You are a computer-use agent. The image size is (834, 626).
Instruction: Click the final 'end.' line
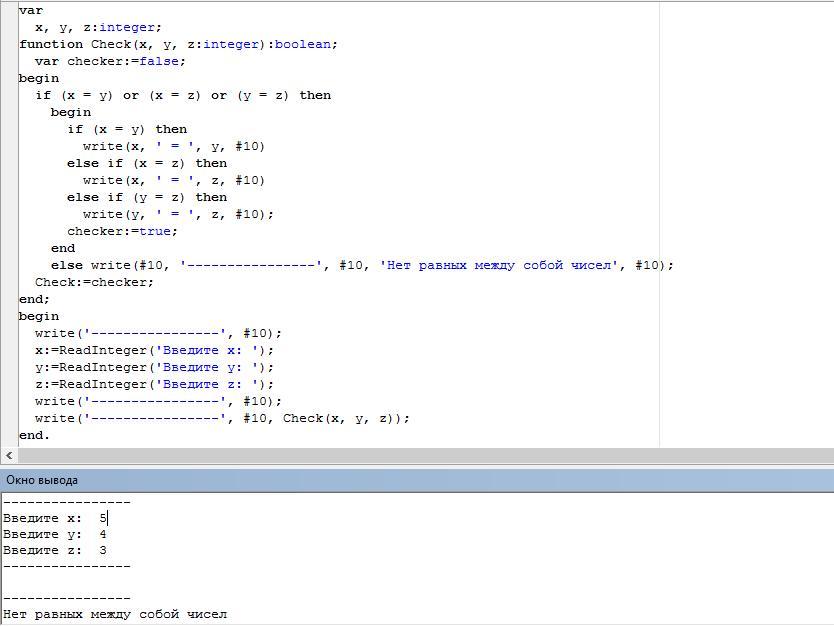pyautogui.click(x=34, y=436)
